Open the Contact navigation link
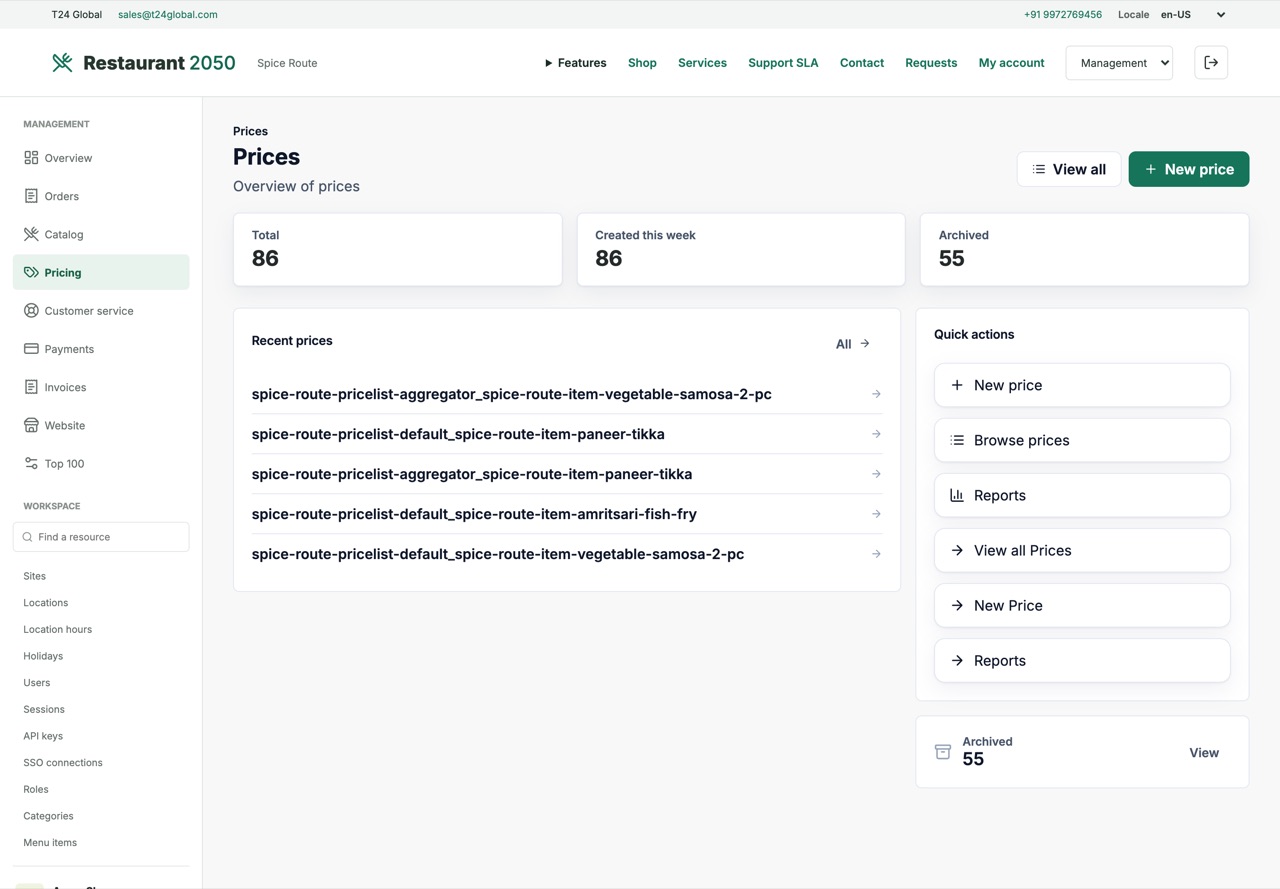The width and height of the screenshot is (1280, 889). tap(862, 63)
